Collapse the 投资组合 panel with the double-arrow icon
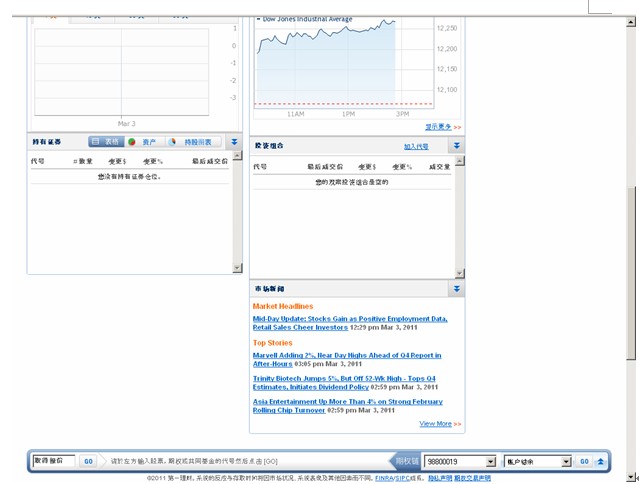639x484 pixels. pyautogui.click(x=456, y=146)
